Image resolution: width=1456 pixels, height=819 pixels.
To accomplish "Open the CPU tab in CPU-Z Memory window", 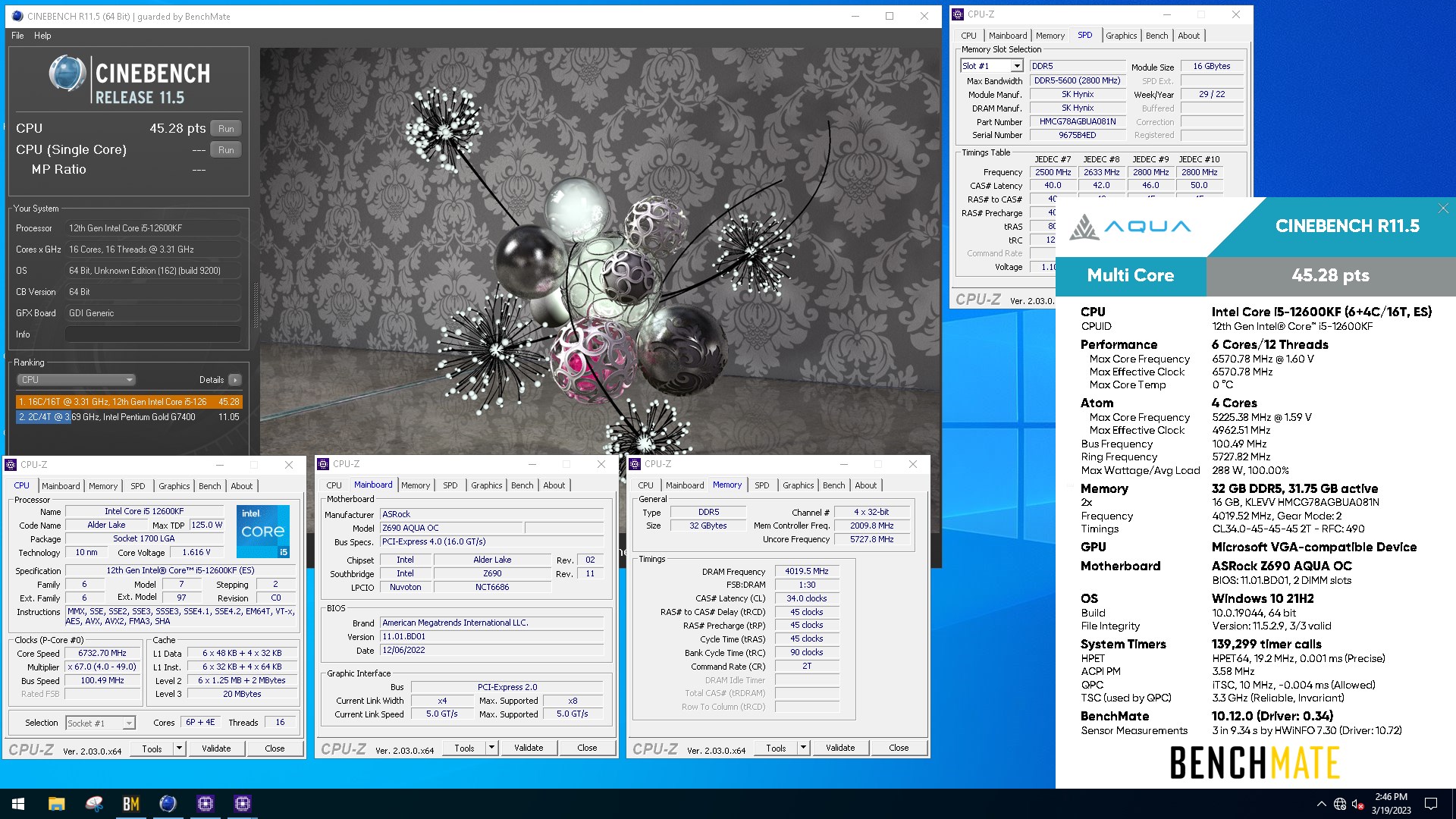I will (645, 485).
